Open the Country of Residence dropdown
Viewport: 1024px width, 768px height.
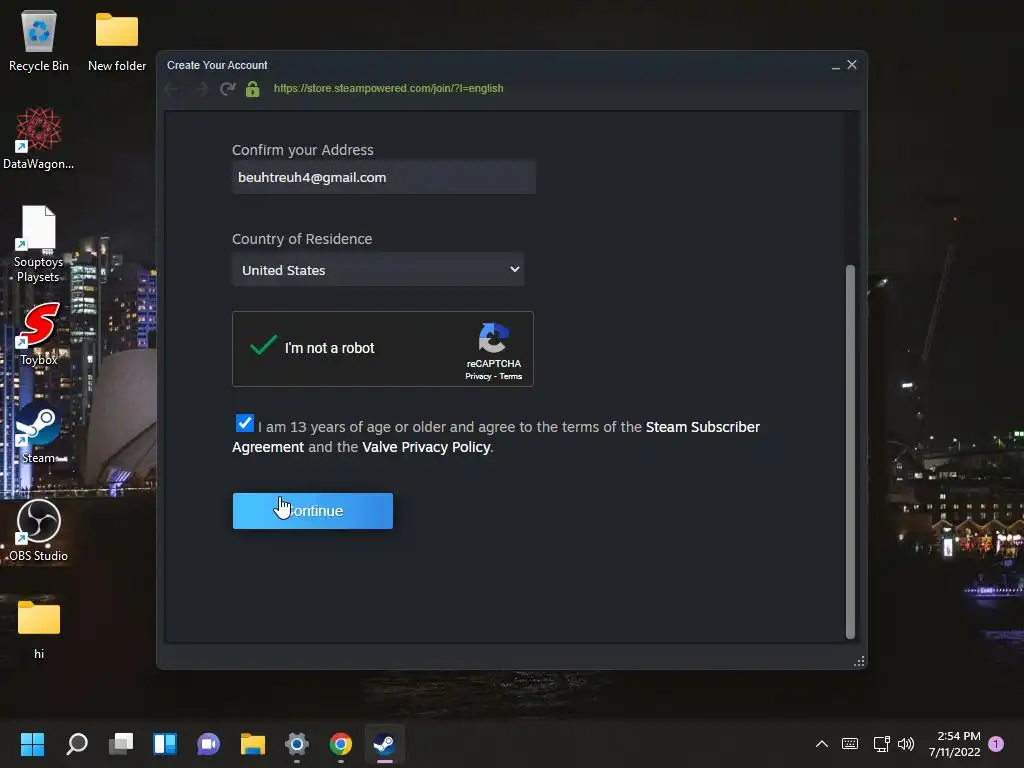click(378, 270)
